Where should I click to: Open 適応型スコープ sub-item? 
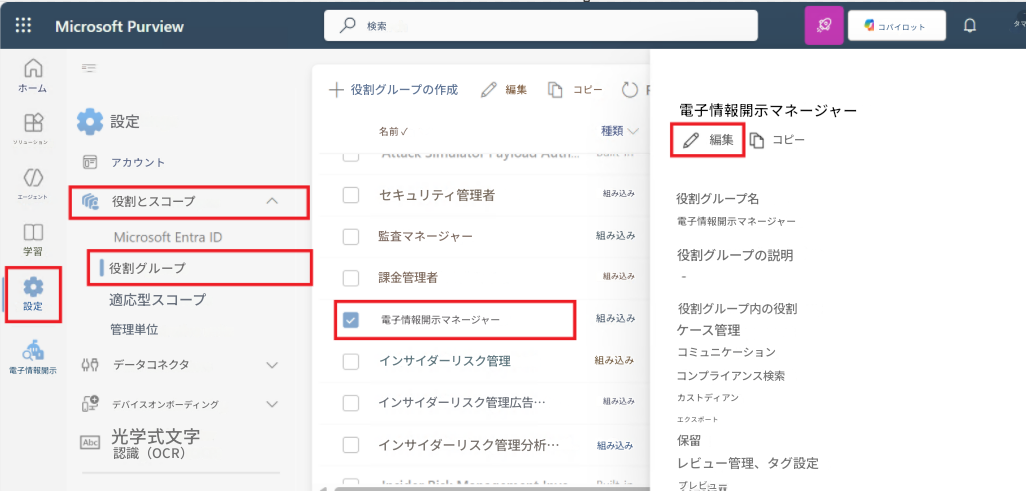coord(158,300)
